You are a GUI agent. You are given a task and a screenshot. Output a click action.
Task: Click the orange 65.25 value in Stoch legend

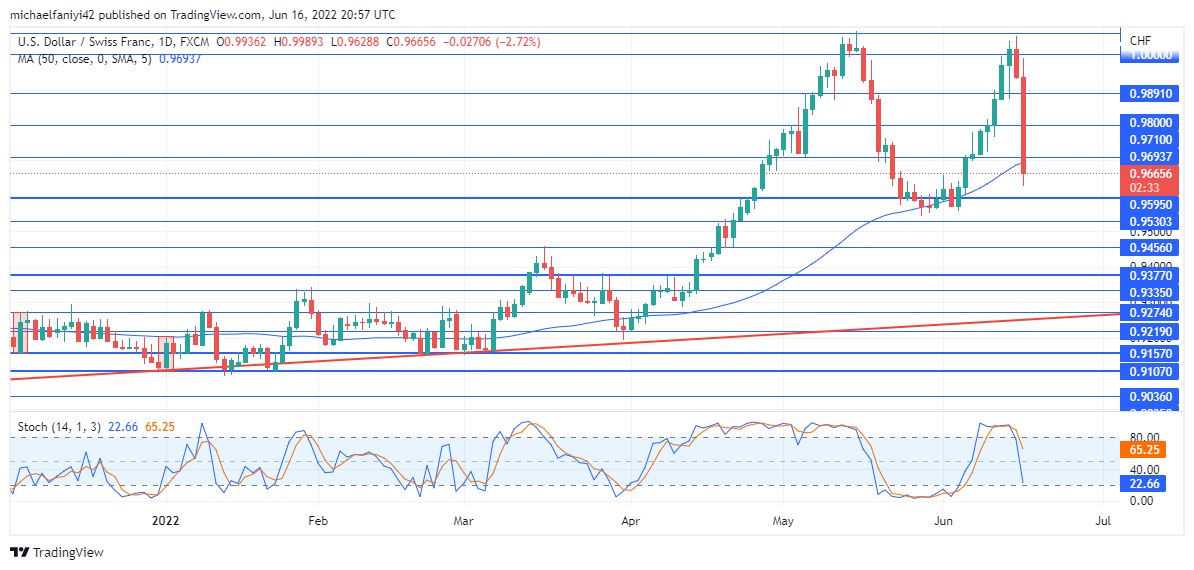click(160, 427)
